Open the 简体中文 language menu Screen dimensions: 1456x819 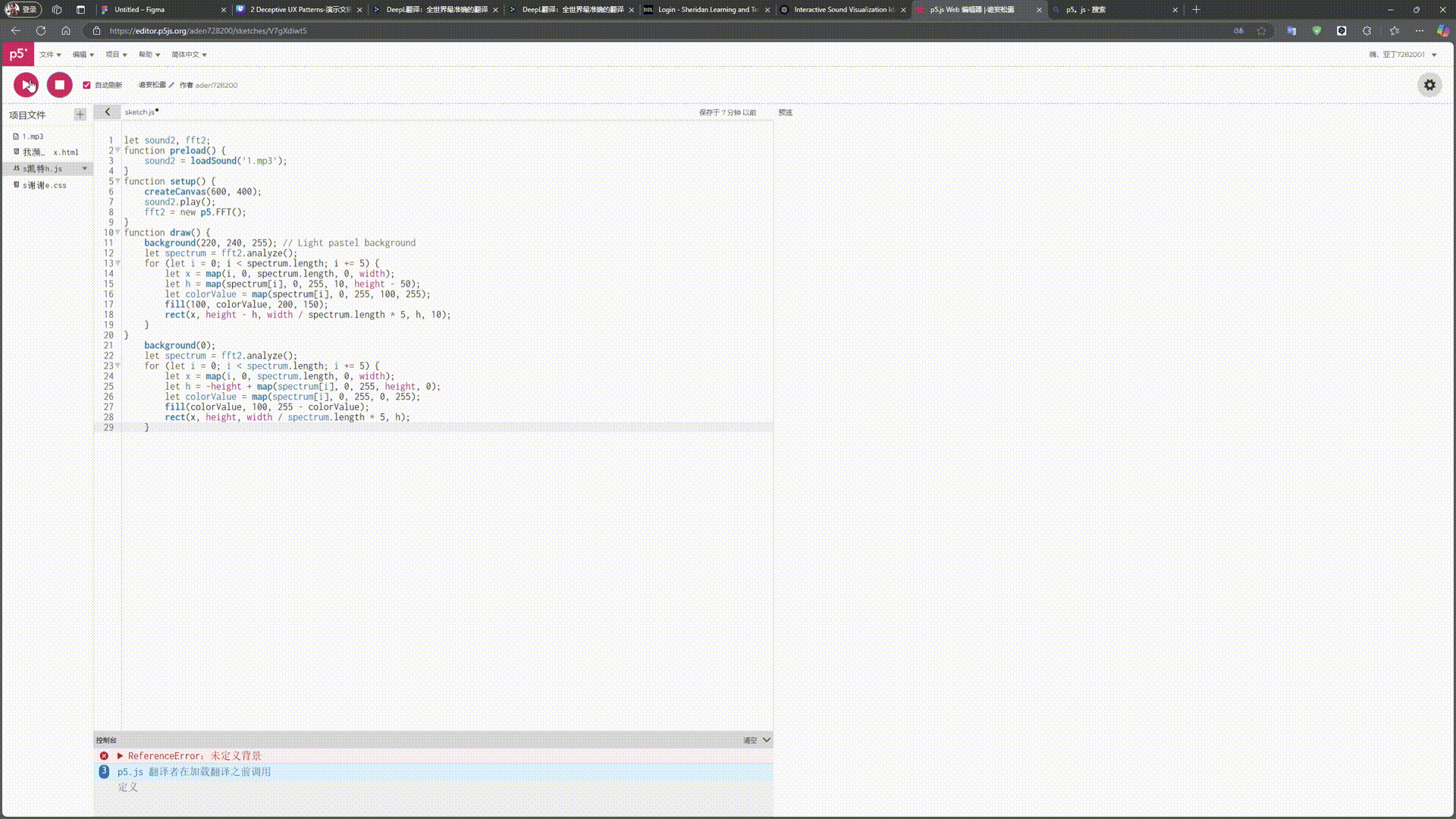click(x=189, y=55)
